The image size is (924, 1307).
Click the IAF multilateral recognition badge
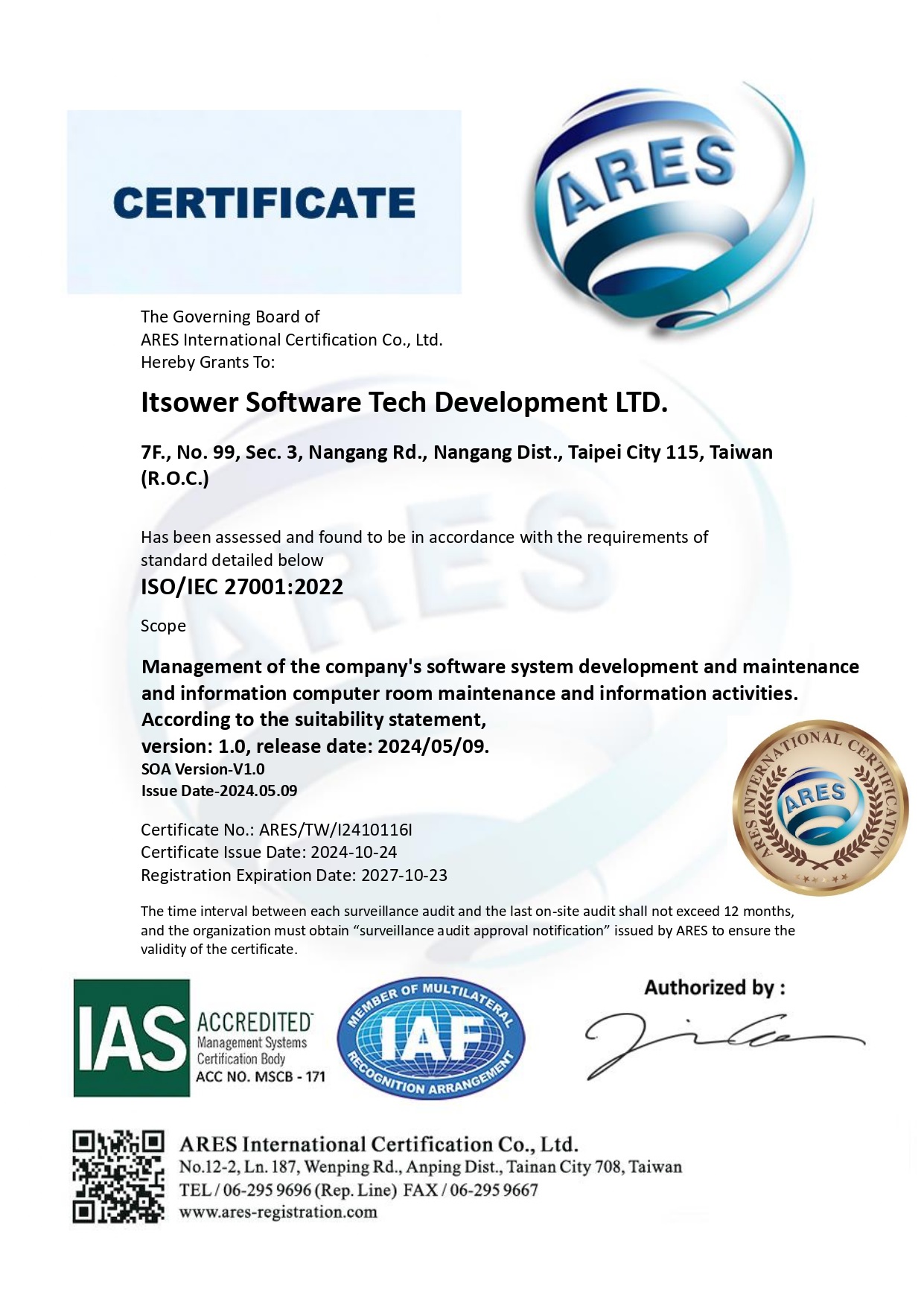[x=431, y=1037]
